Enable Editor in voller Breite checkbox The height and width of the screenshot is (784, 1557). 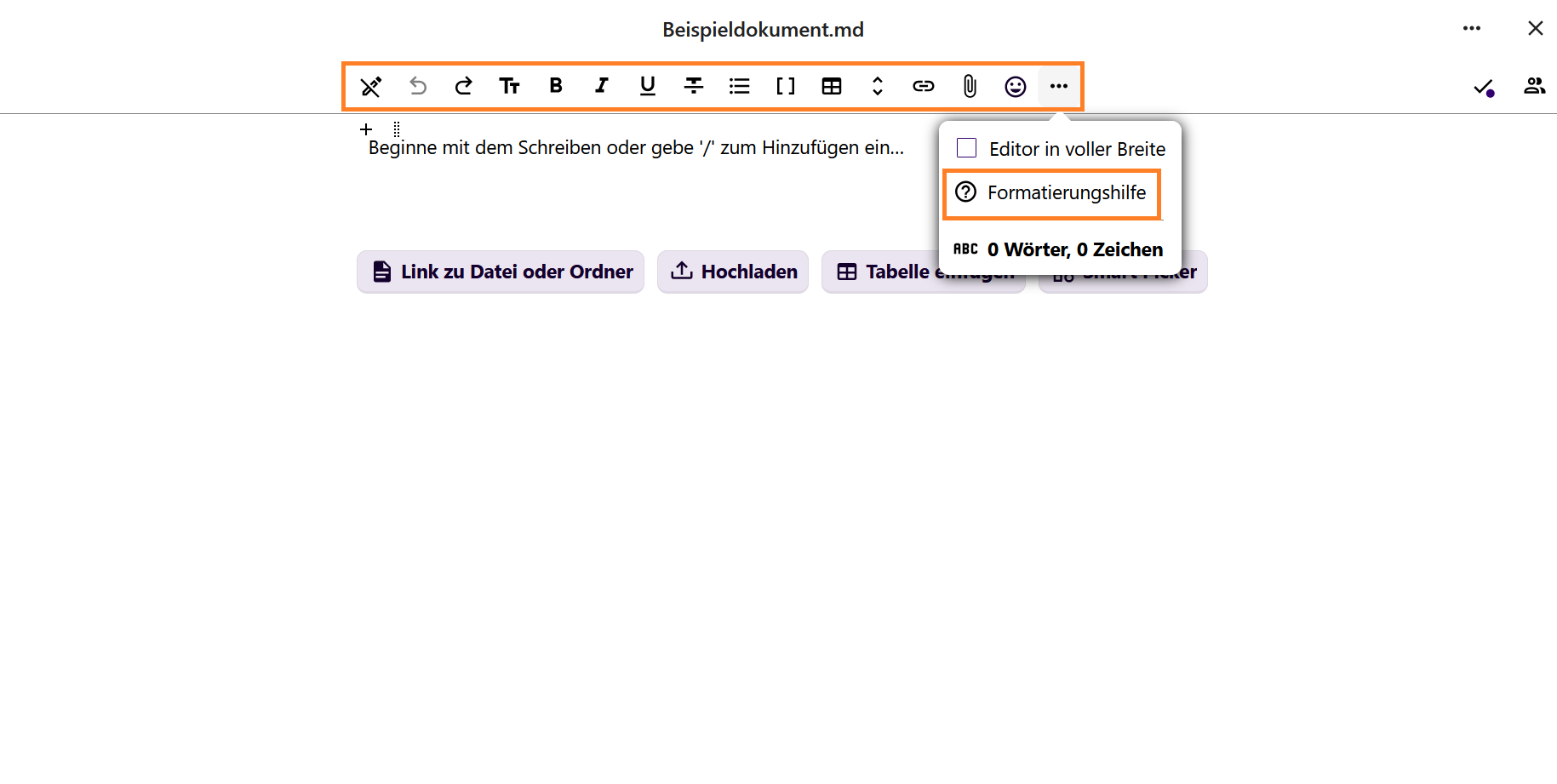click(x=967, y=148)
